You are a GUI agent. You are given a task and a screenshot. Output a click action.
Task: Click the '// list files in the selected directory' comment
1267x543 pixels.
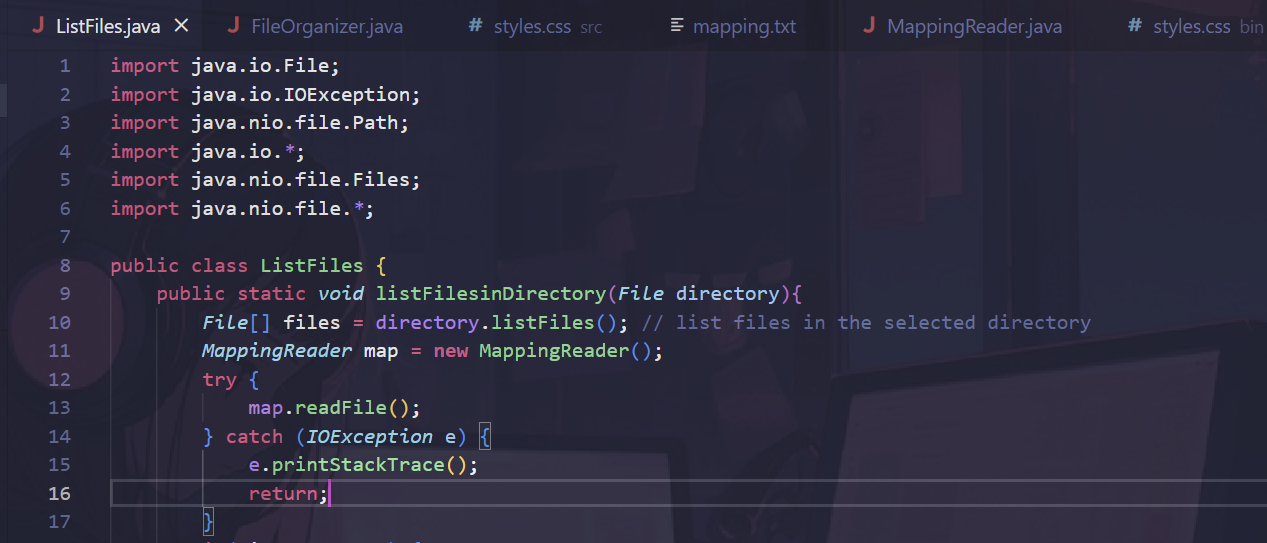867,323
